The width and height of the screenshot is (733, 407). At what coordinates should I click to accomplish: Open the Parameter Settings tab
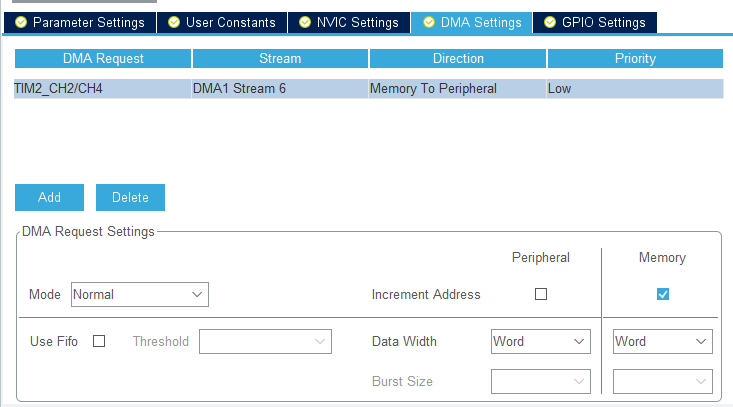coord(79,22)
